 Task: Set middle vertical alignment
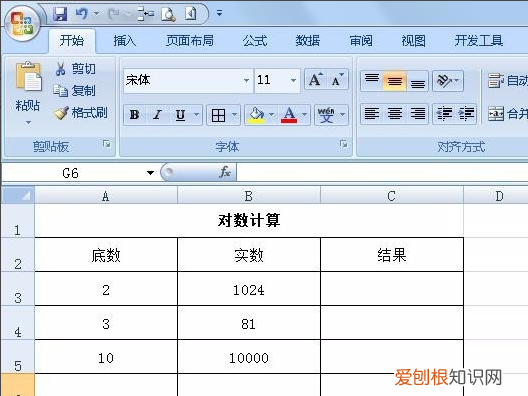394,81
